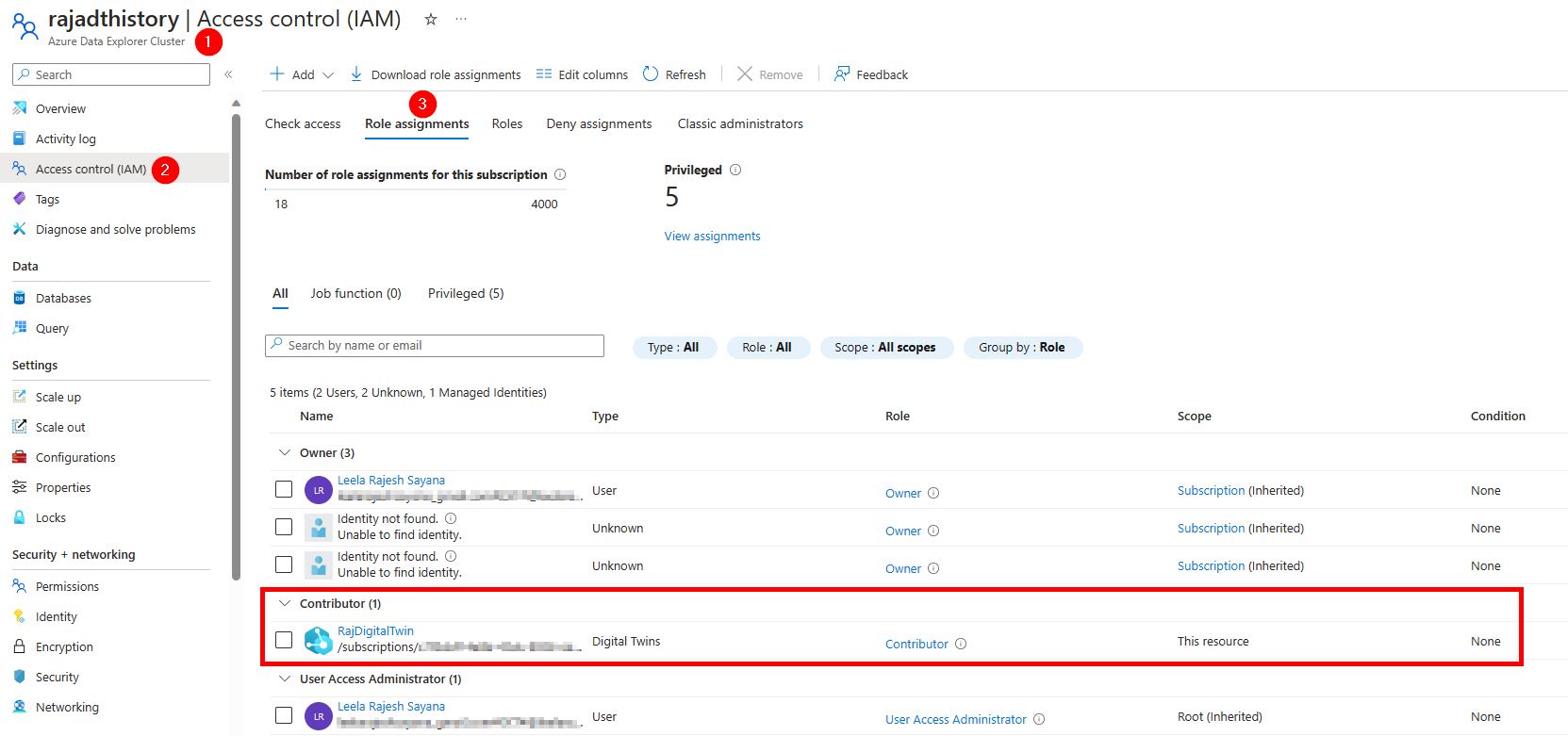
Task: Click the Security shield icon
Action: coord(20,677)
